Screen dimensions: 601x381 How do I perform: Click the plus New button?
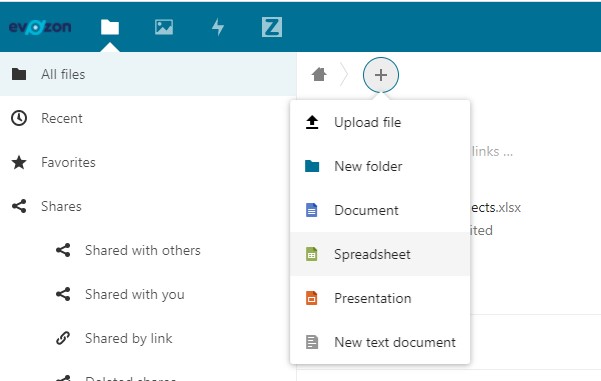pyautogui.click(x=381, y=75)
